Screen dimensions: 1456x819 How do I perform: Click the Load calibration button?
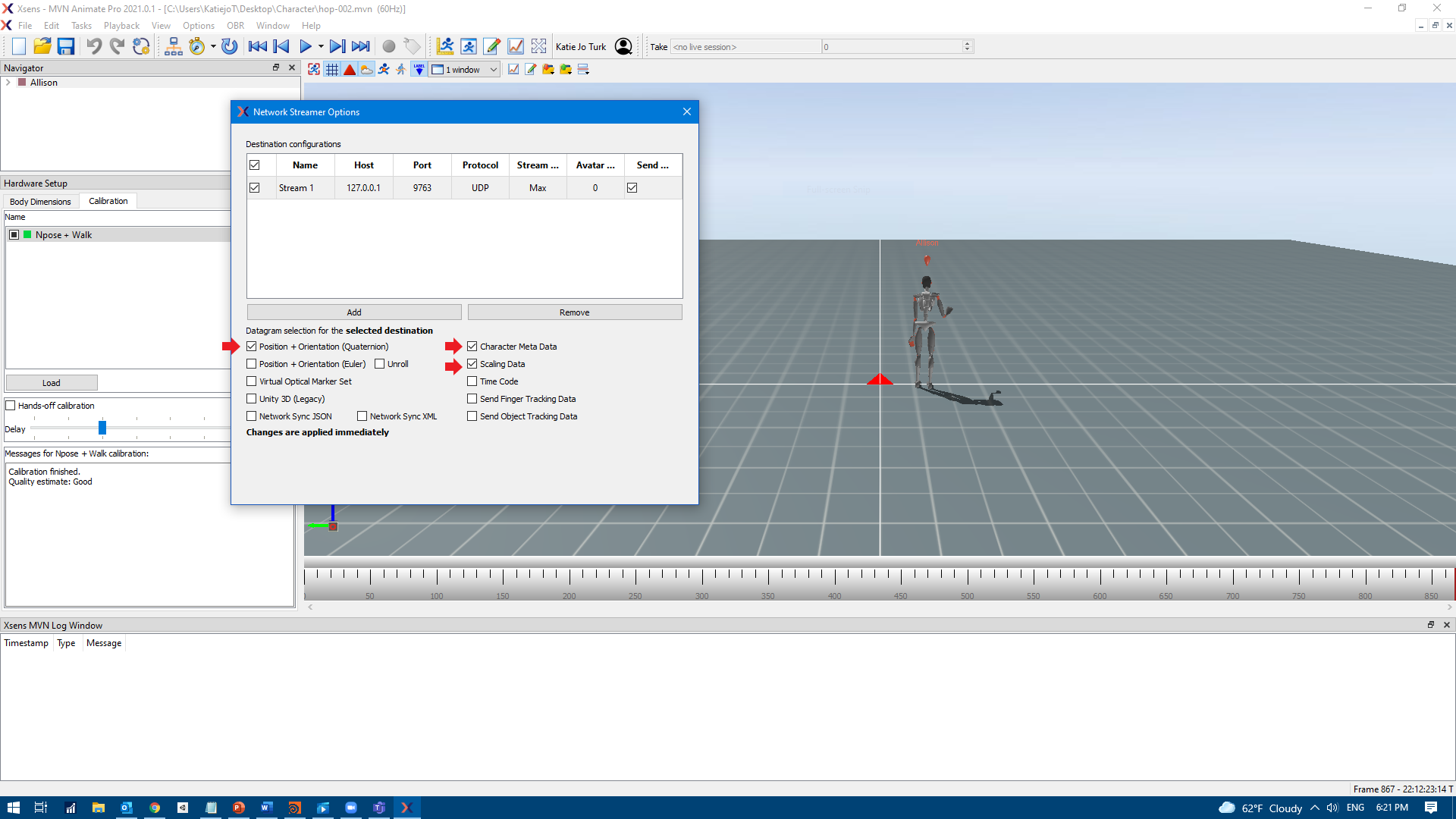pos(52,383)
